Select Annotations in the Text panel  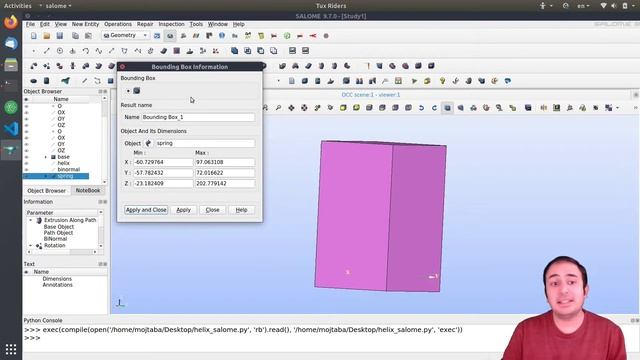pos(58,285)
